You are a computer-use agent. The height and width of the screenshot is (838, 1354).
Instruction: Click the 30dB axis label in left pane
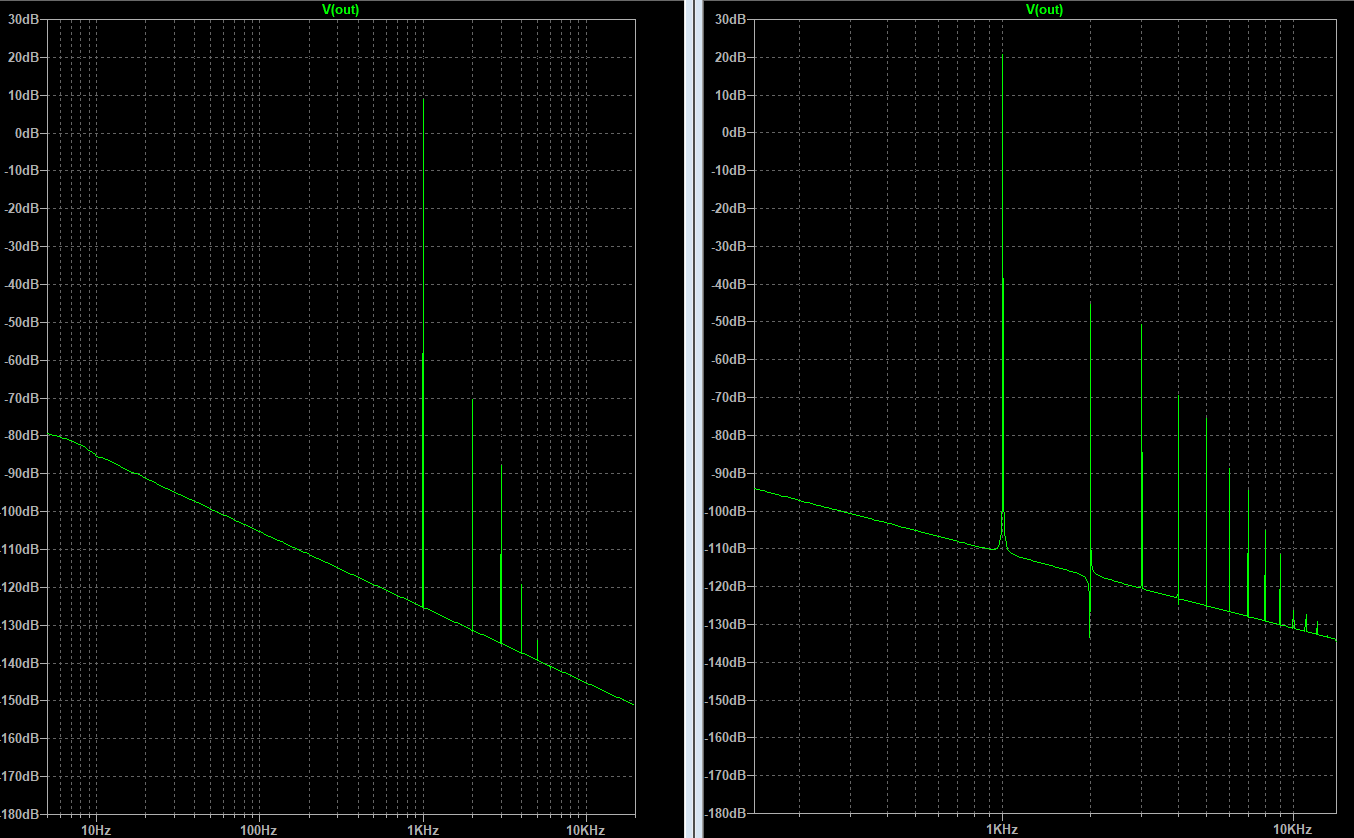click(26, 20)
